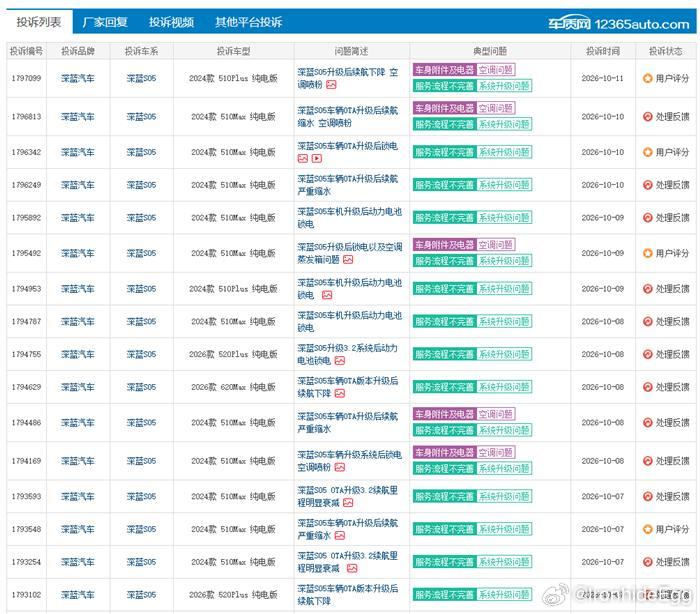The image size is (700, 614).
Task: Click 处理反馈 status icon for complaint 1794787
Action: (647, 322)
